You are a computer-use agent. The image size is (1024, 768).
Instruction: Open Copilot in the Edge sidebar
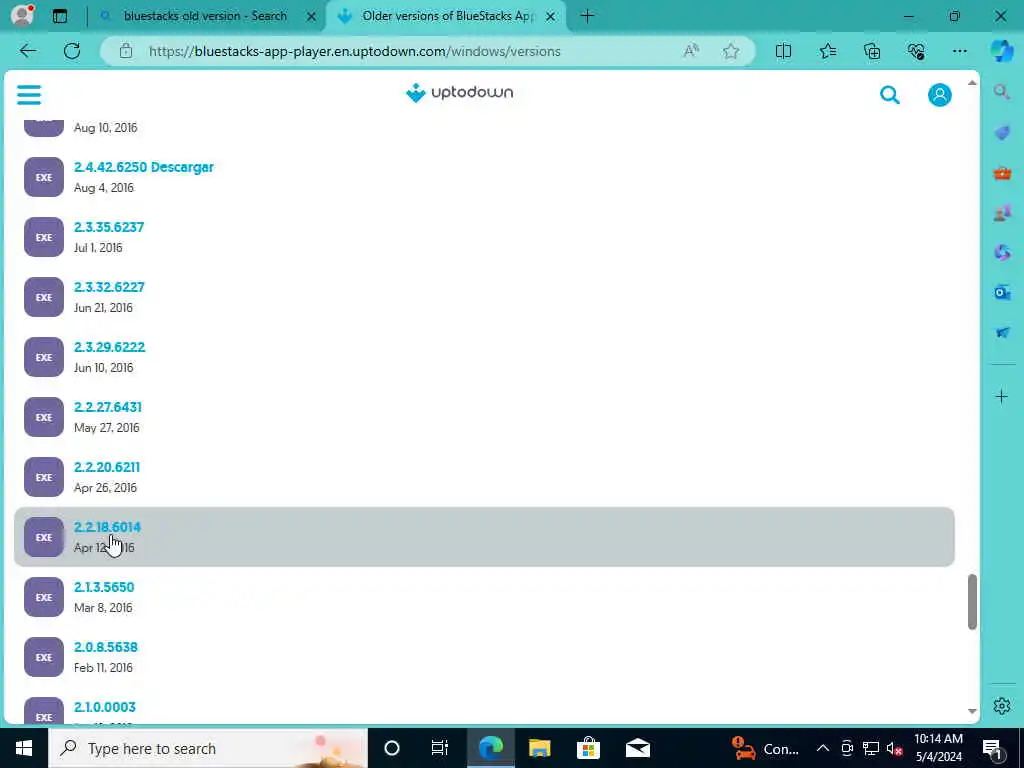[x=1001, y=51]
